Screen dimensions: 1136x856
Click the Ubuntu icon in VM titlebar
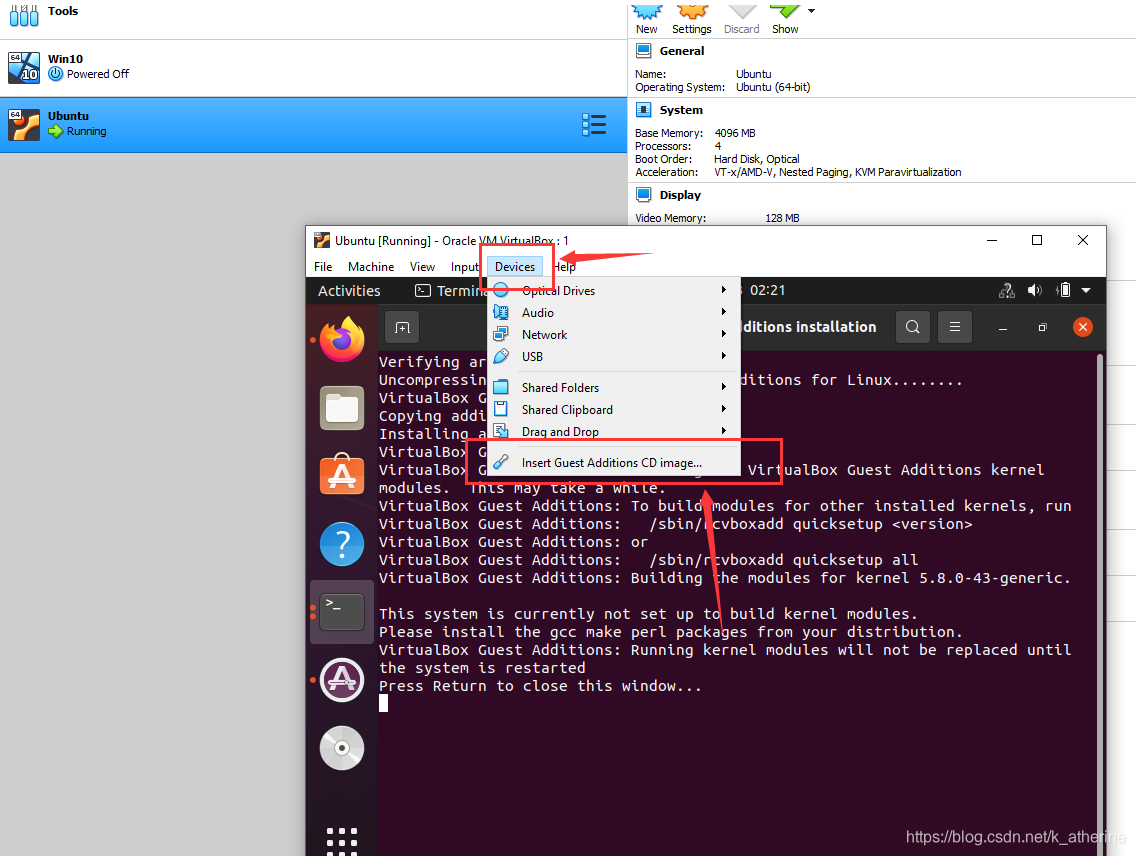(x=321, y=240)
